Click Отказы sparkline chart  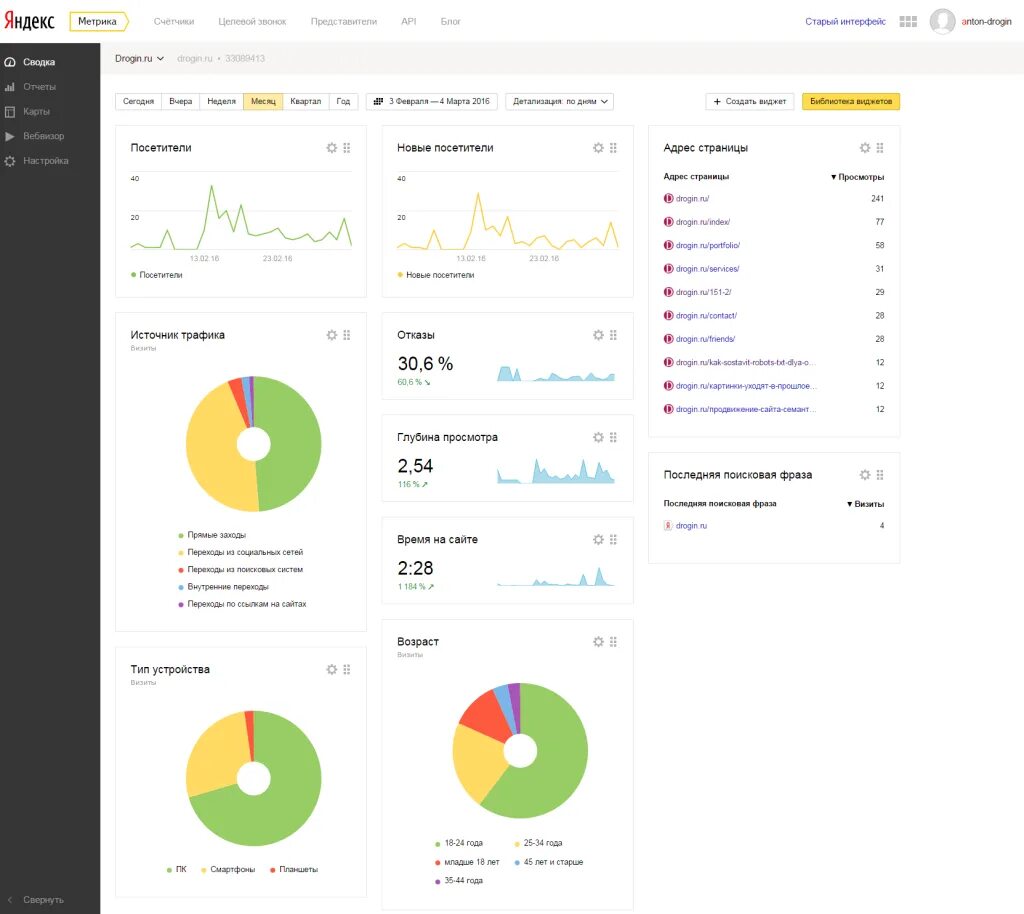(x=556, y=373)
